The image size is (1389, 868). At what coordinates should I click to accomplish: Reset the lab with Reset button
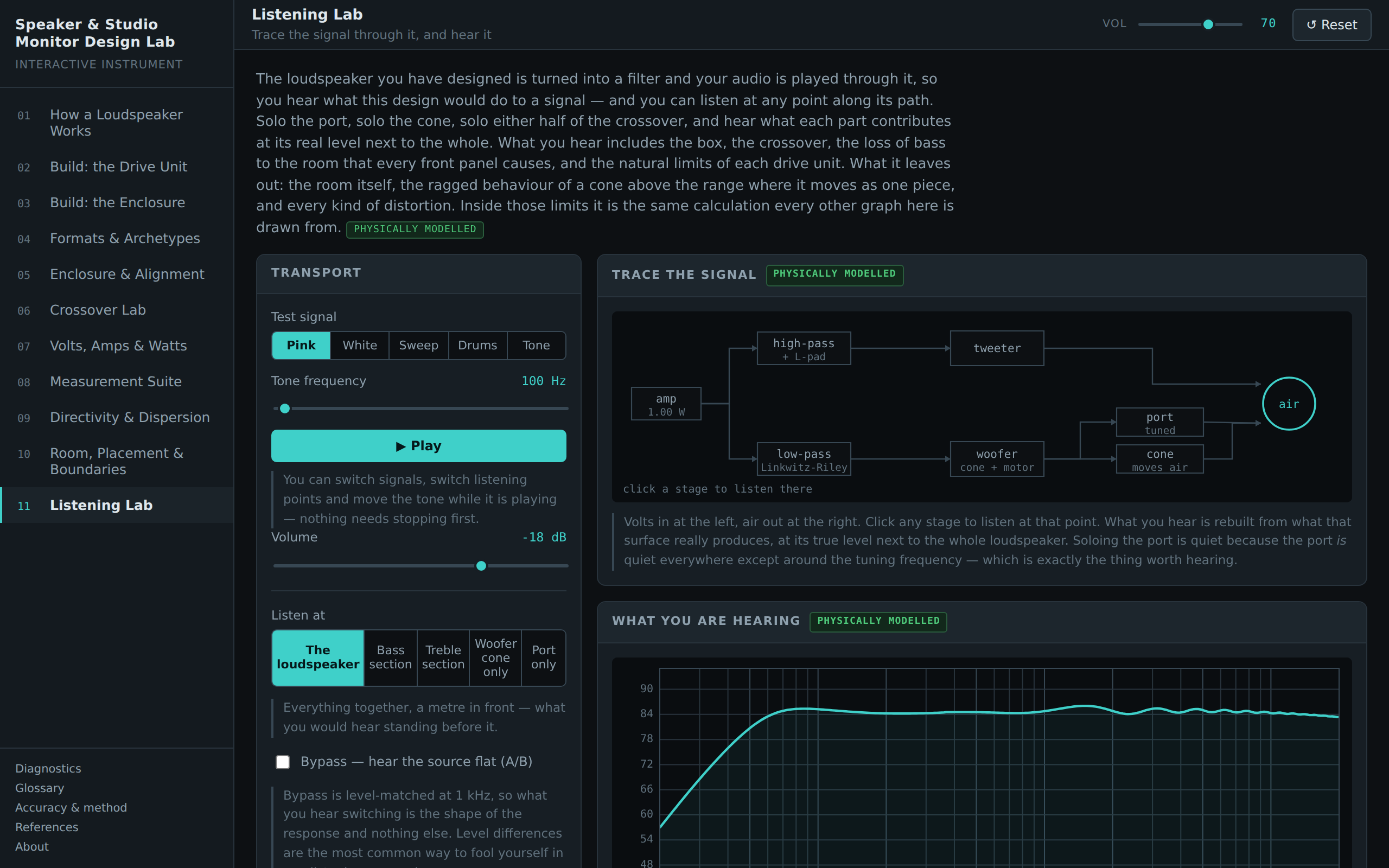pyautogui.click(x=1331, y=25)
